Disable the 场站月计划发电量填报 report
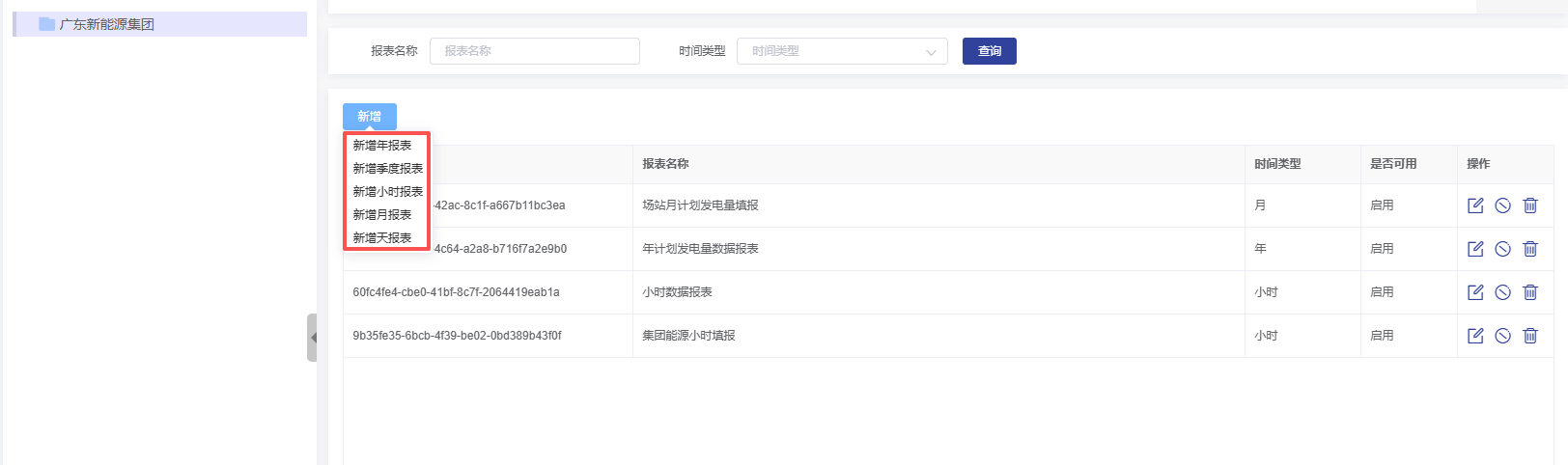The height and width of the screenshot is (465, 1568). tap(1502, 205)
